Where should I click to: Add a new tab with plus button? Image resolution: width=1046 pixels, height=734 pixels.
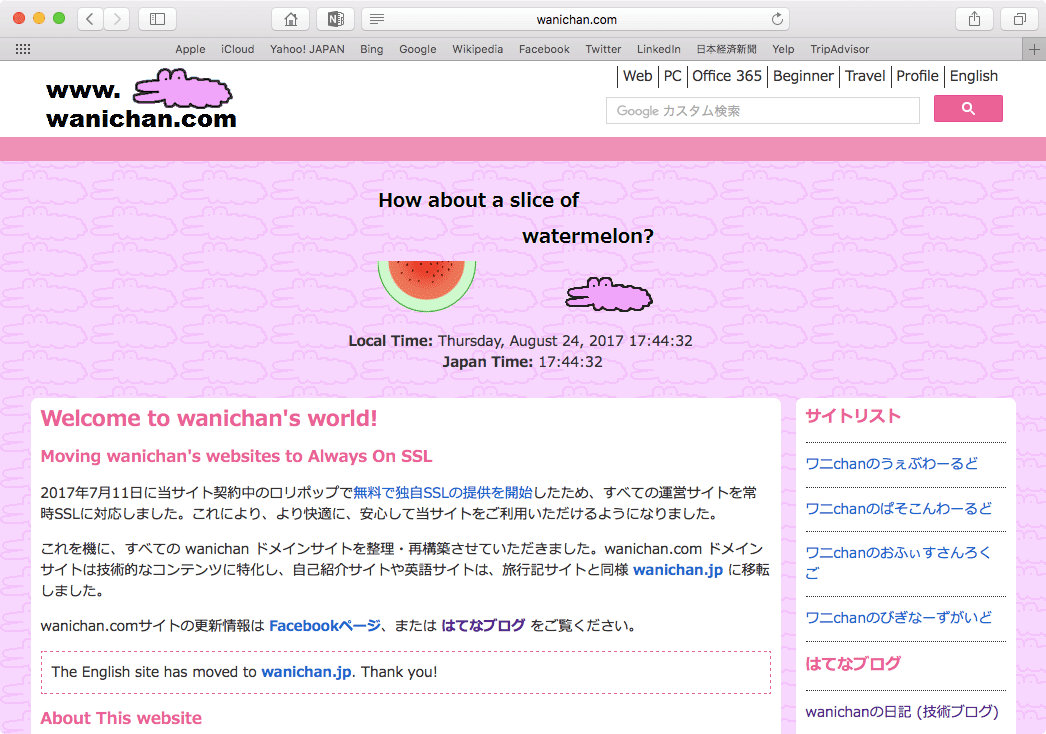(1034, 49)
